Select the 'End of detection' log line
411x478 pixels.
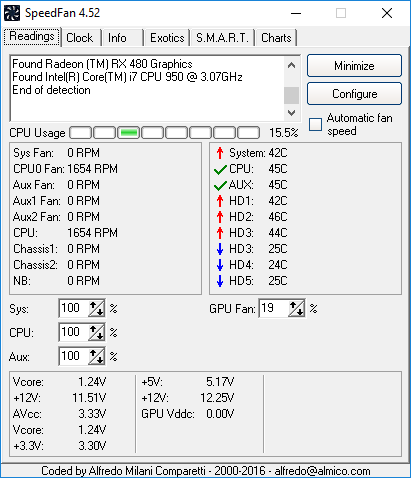pyautogui.click(x=51, y=90)
